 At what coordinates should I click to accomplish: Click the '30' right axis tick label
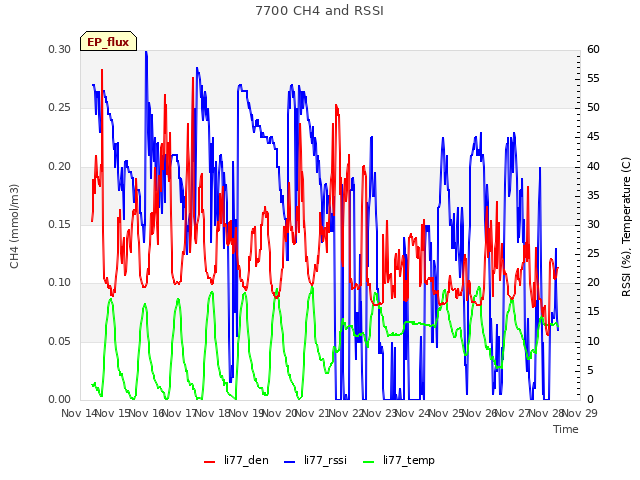click(x=593, y=224)
